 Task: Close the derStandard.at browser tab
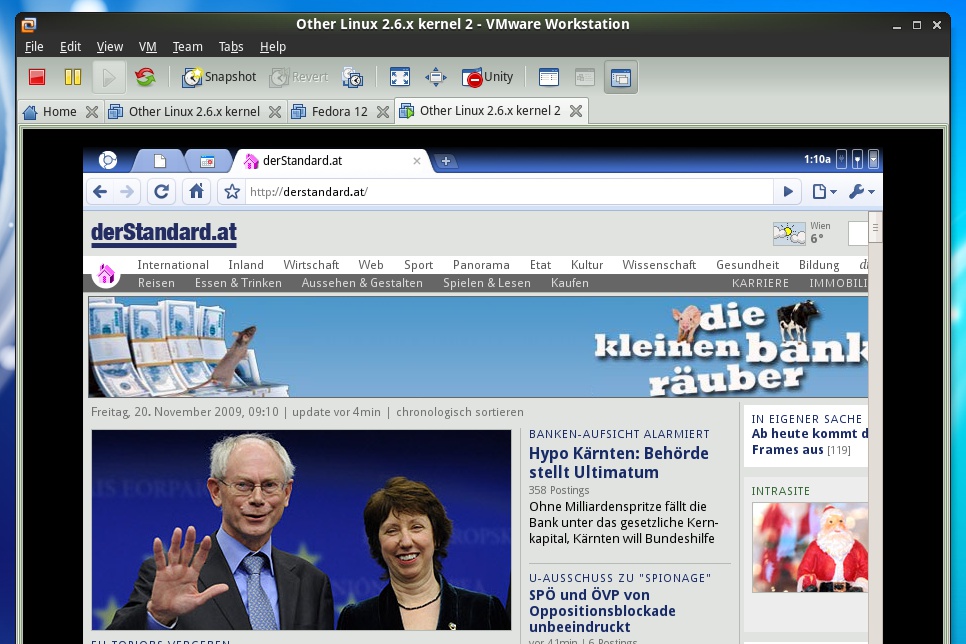click(417, 161)
